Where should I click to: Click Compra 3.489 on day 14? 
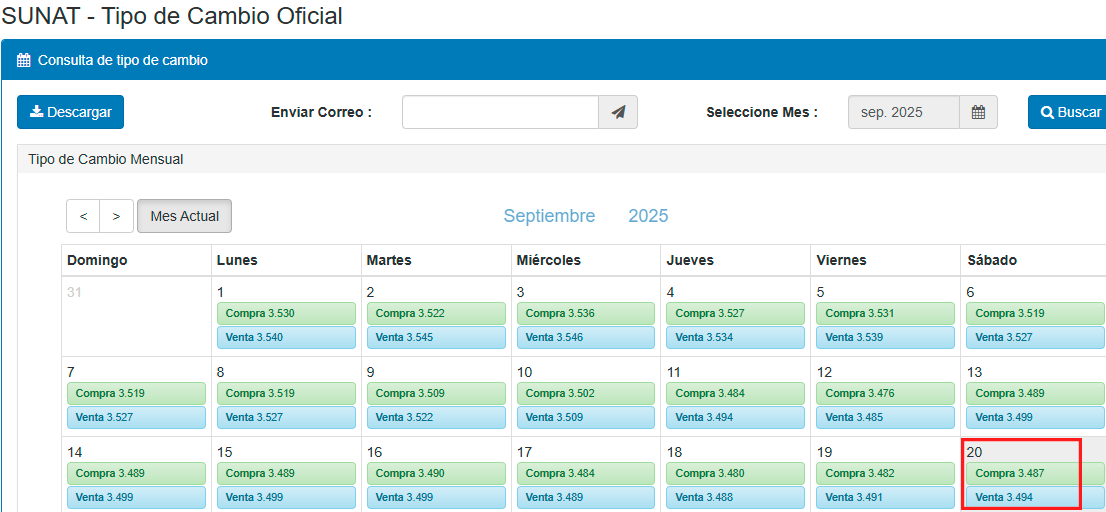(136, 474)
